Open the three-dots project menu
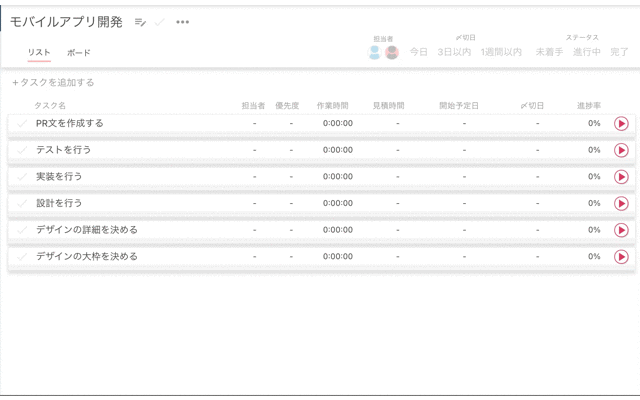 click(x=182, y=22)
